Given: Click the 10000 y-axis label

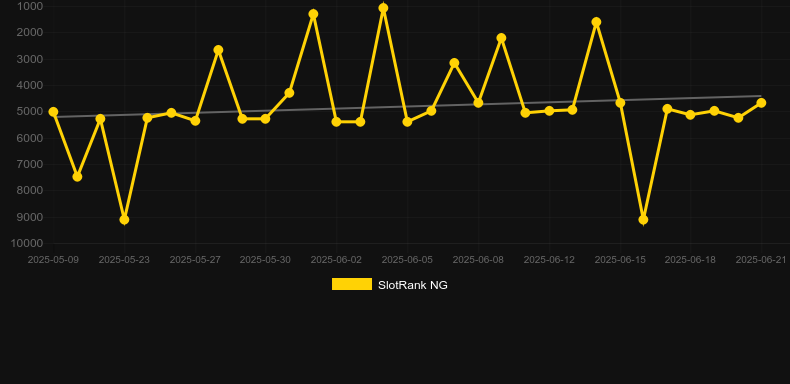Looking at the screenshot, I should [27, 243].
